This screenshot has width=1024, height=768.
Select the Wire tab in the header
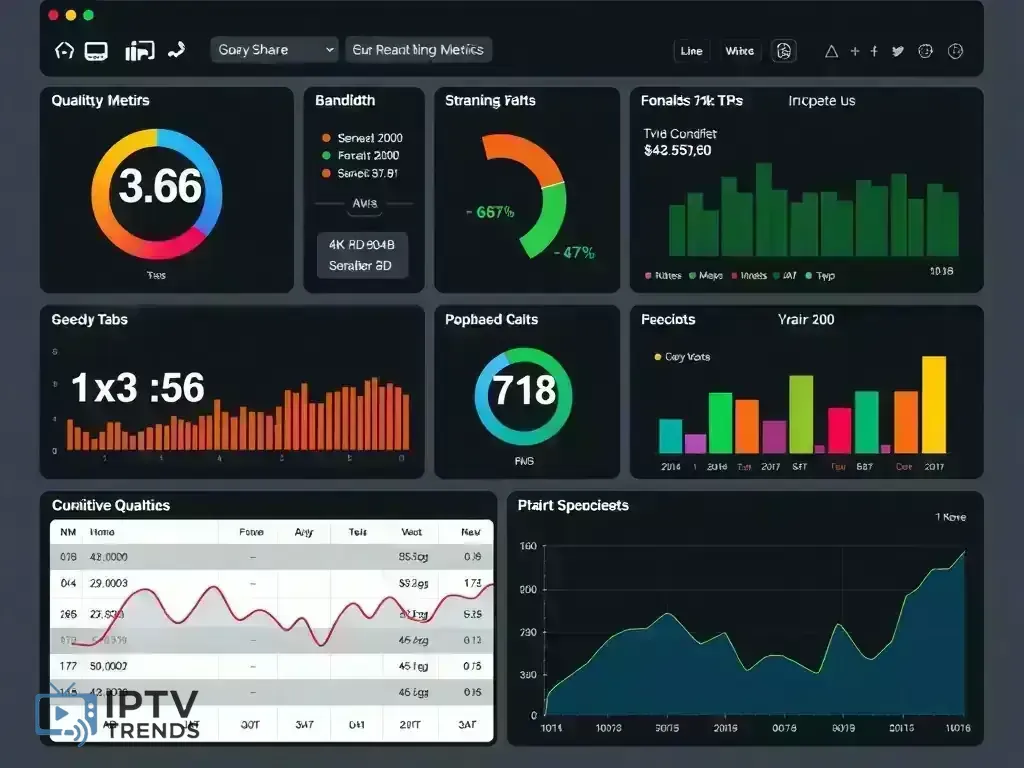pos(740,51)
